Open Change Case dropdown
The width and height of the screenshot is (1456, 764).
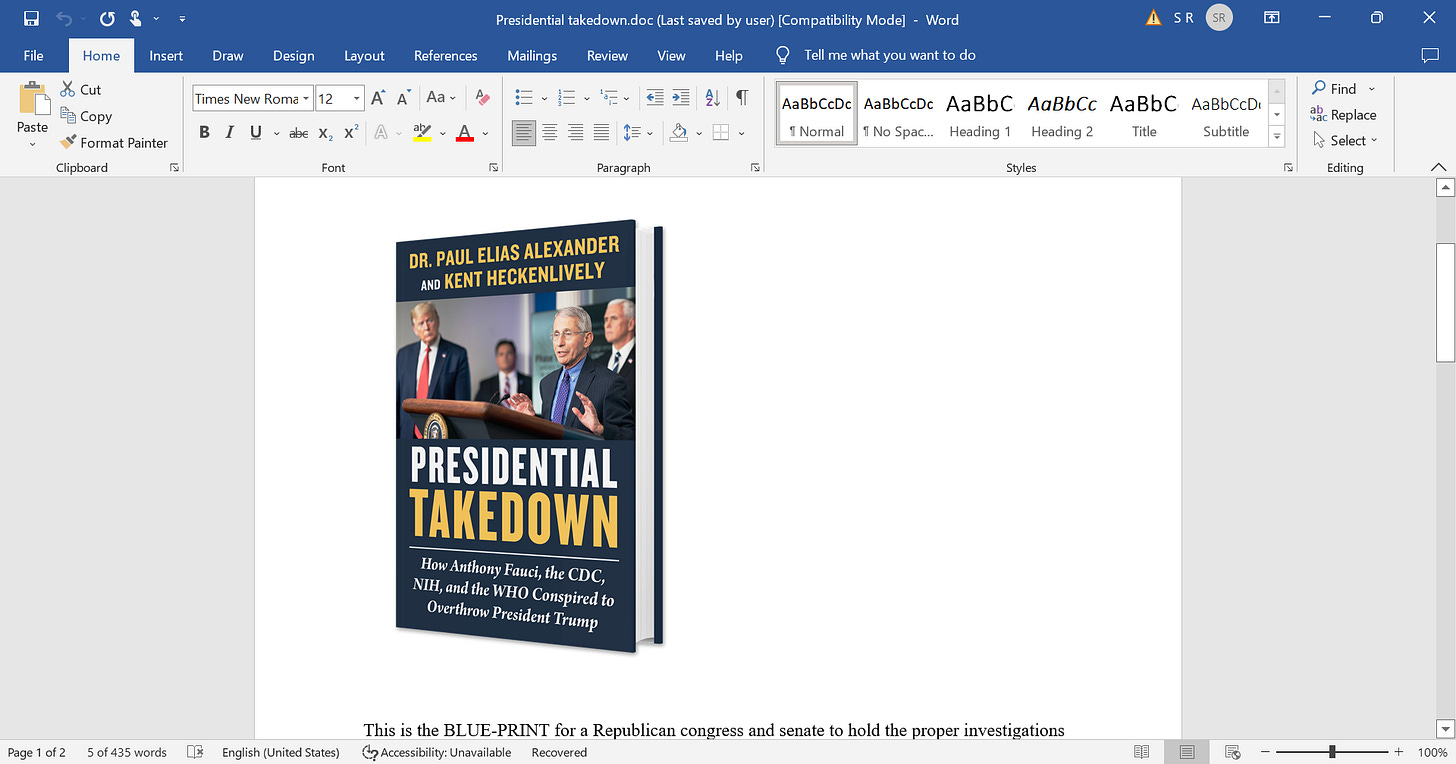coord(441,98)
